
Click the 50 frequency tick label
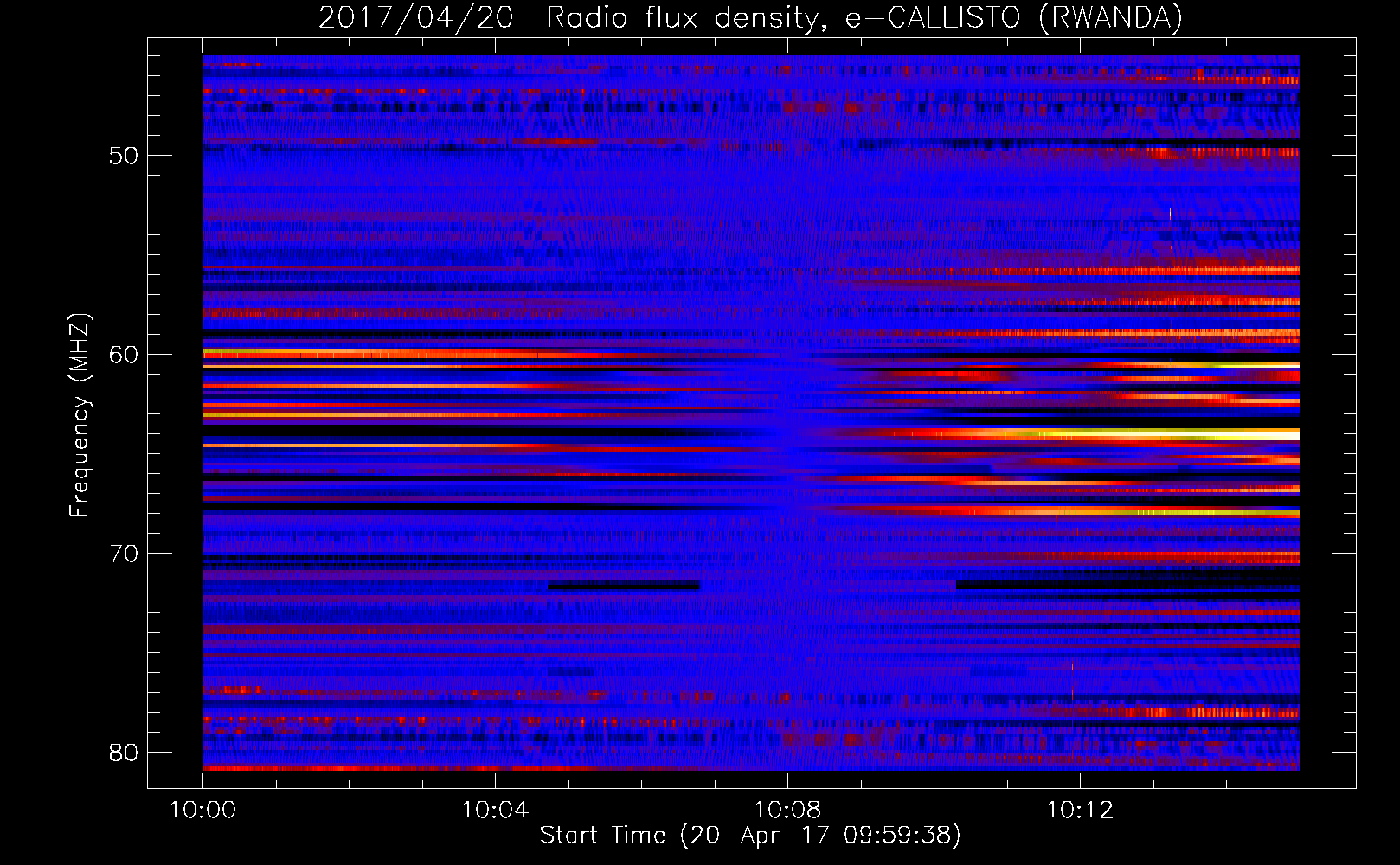click(124, 156)
